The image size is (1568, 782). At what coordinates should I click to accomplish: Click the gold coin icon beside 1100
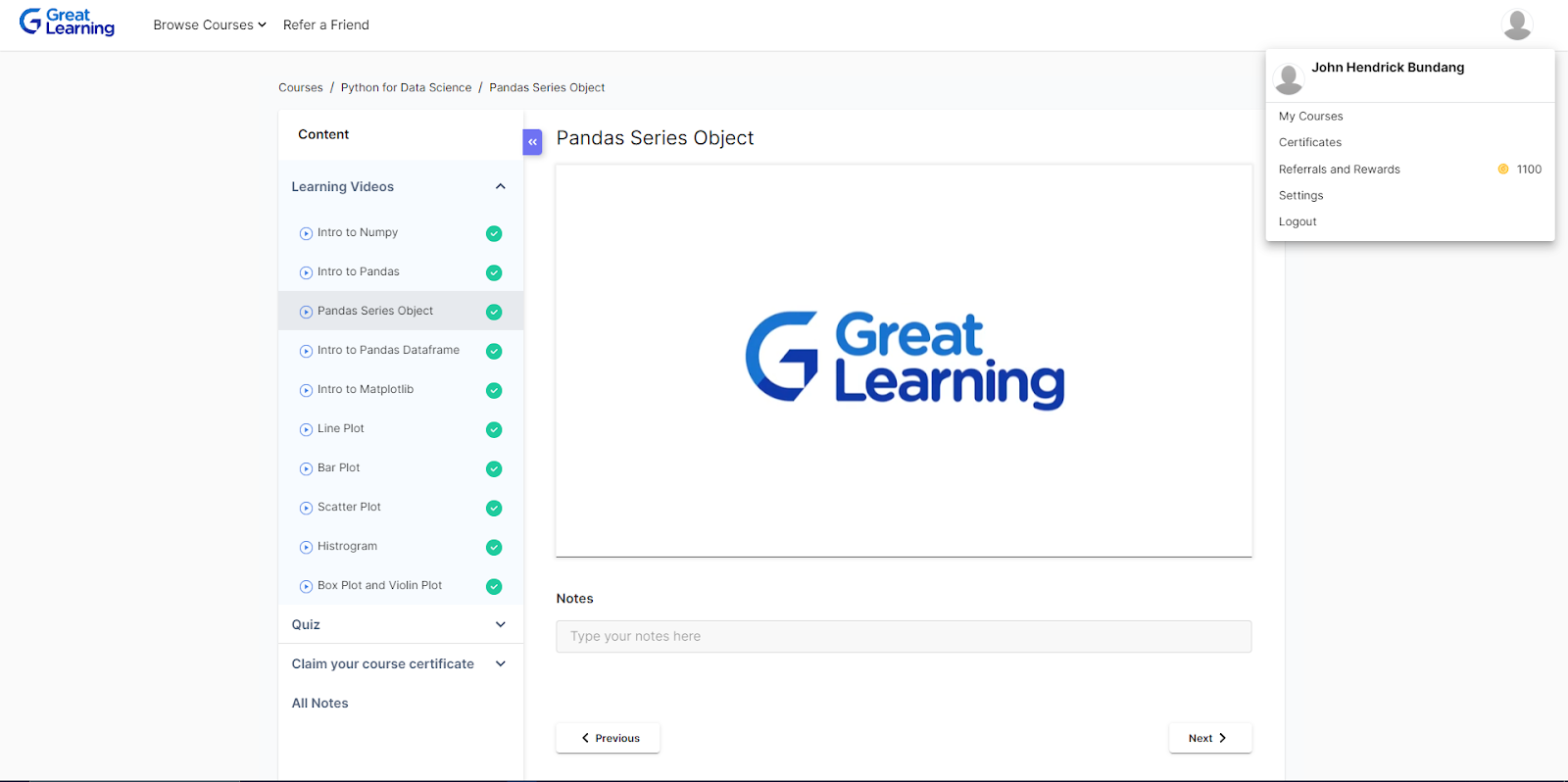(x=1503, y=170)
